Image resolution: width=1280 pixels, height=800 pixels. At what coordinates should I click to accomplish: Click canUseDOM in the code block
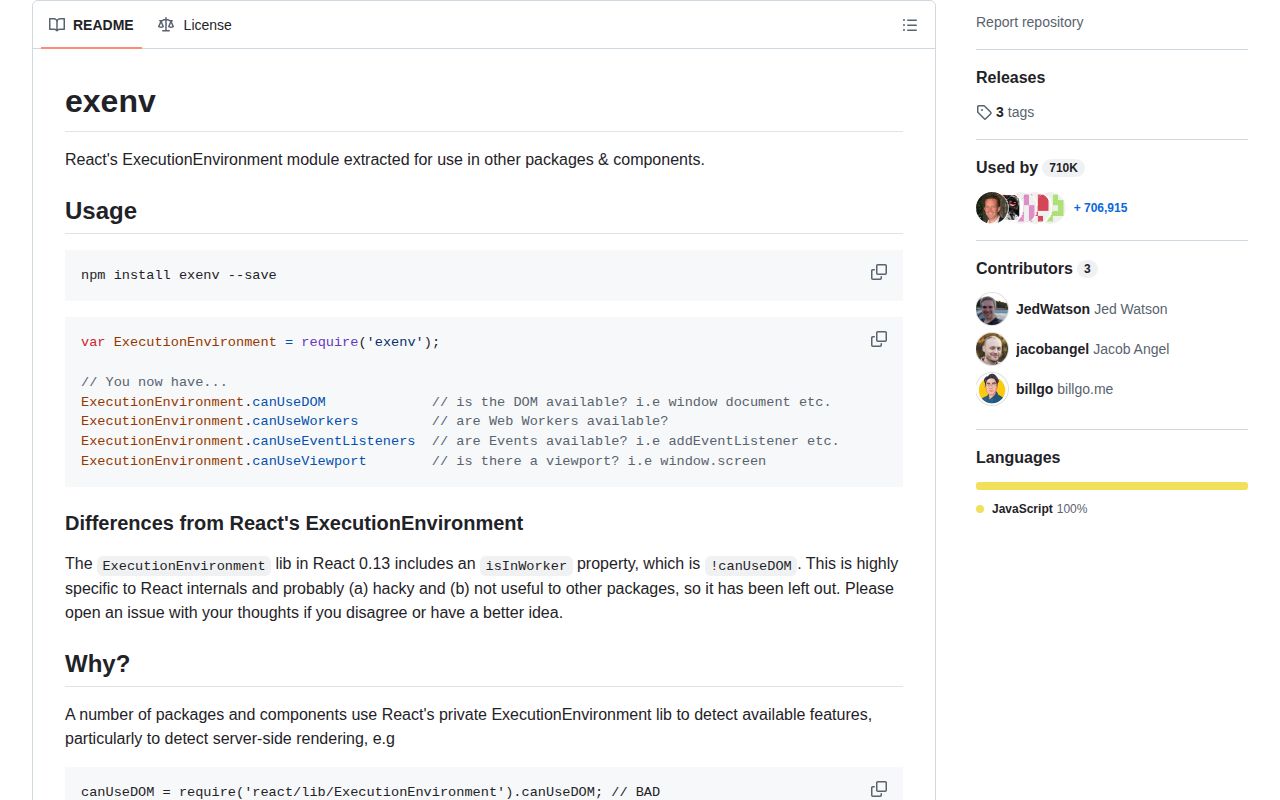click(x=289, y=402)
